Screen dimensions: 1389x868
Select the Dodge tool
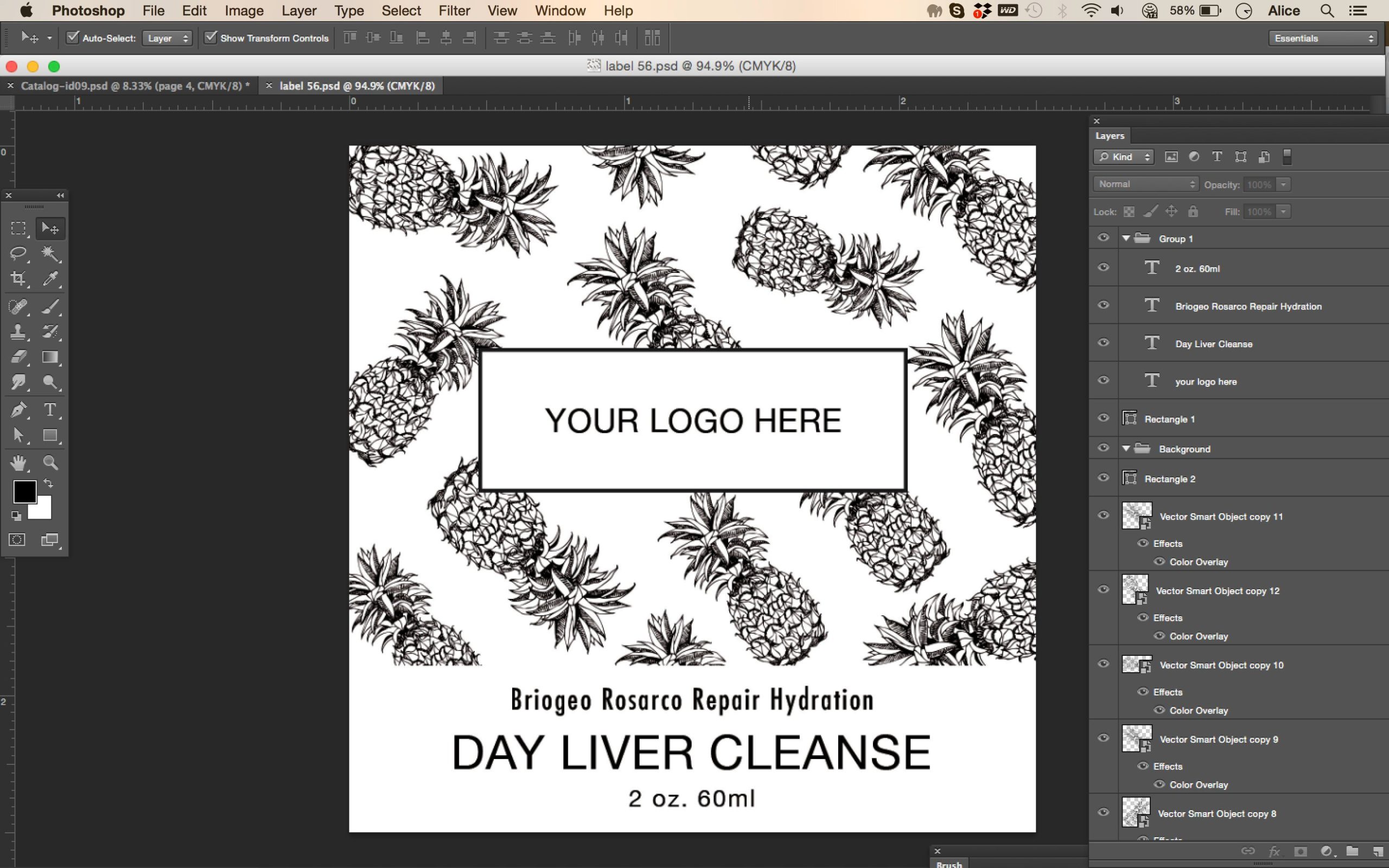(x=50, y=382)
